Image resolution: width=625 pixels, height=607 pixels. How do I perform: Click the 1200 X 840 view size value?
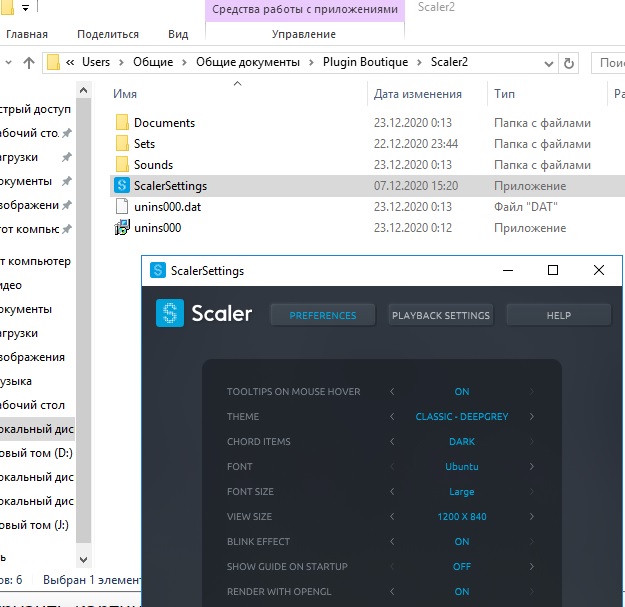tap(462, 517)
